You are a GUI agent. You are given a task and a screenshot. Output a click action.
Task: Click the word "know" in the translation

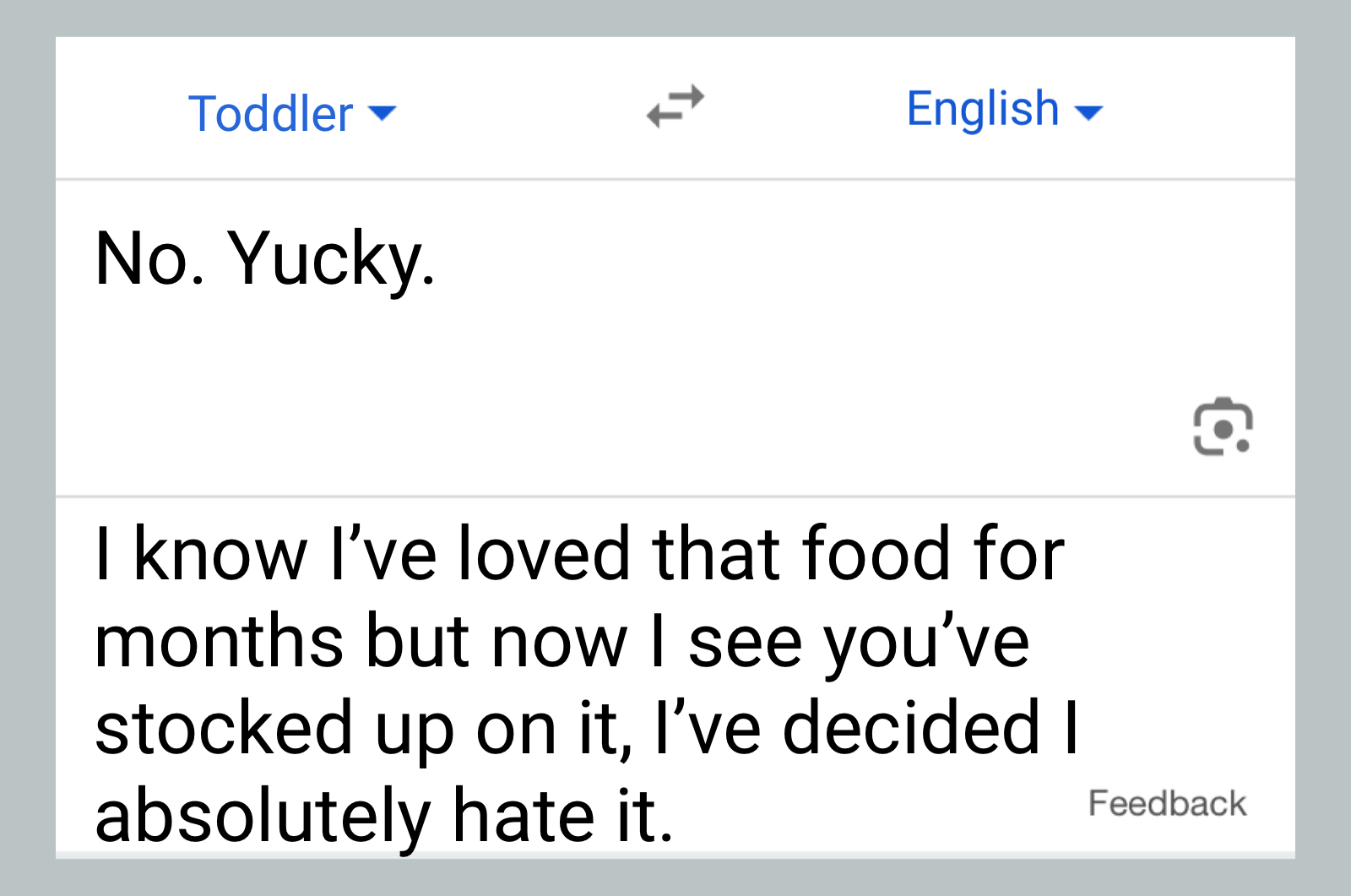pyautogui.click(x=220, y=554)
